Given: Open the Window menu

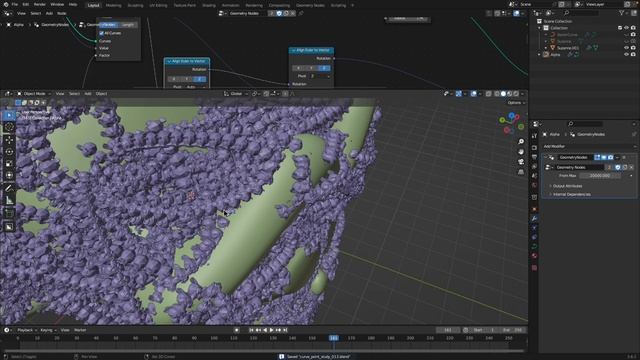Looking at the screenshot, I should tap(57, 4).
